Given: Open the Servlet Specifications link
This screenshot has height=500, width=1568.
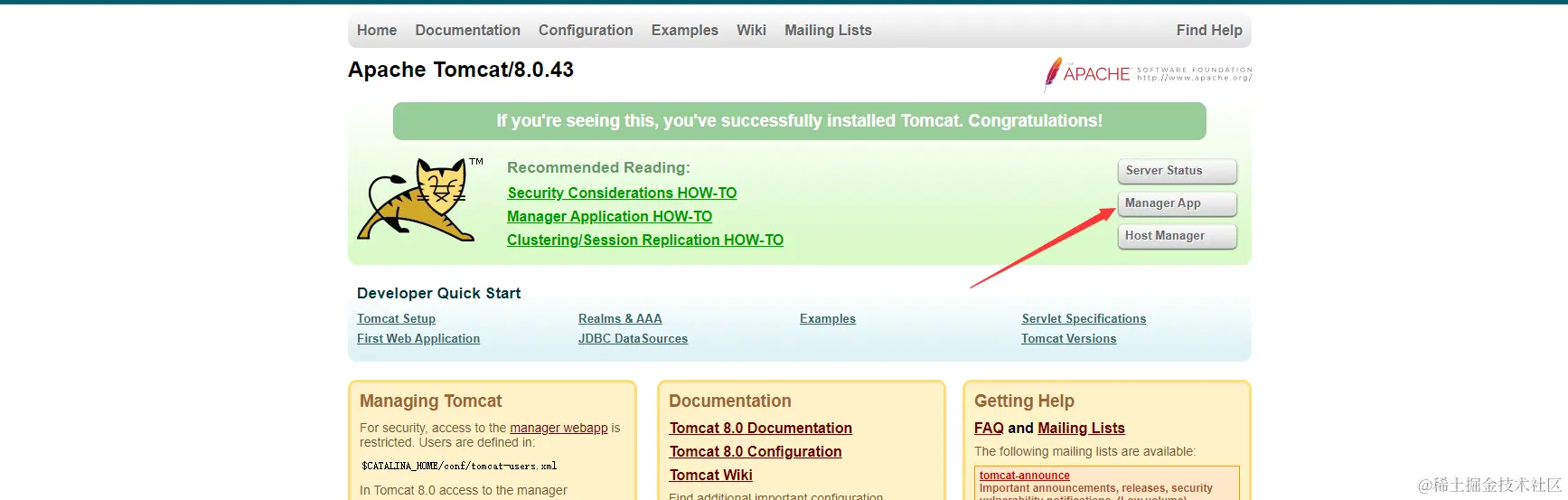Looking at the screenshot, I should click(1084, 318).
